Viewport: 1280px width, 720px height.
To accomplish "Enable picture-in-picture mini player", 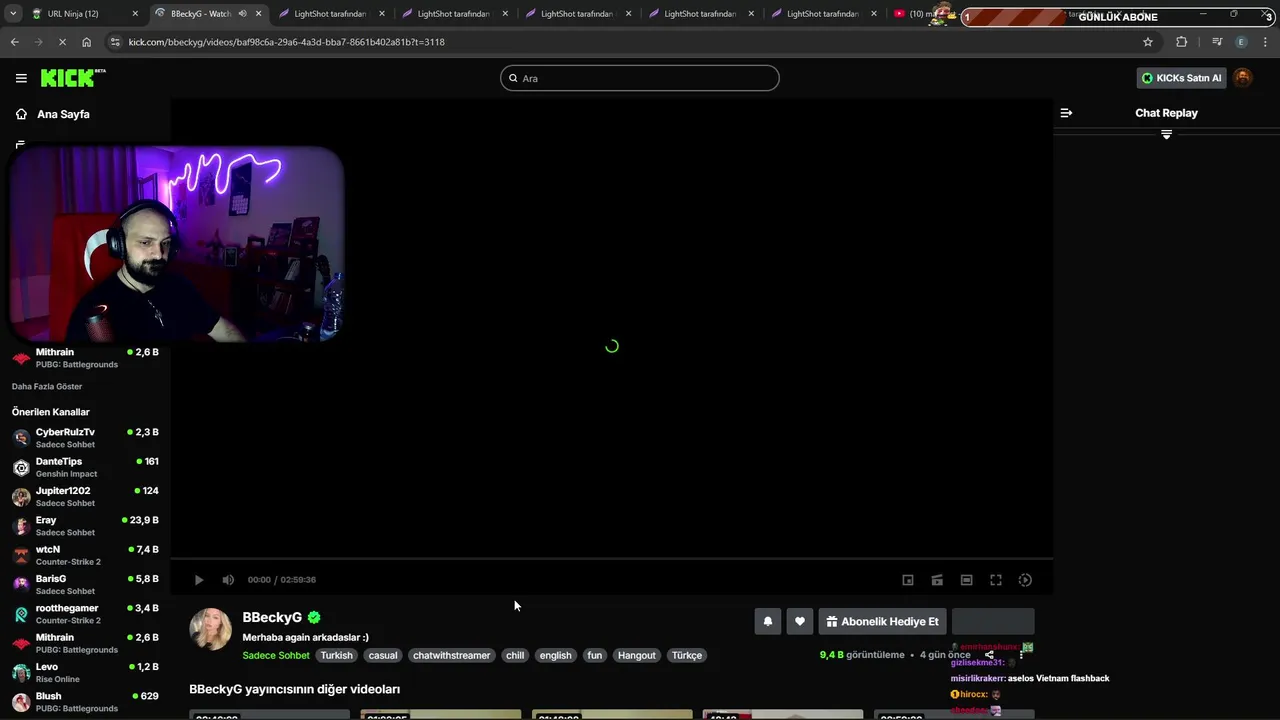I will pyautogui.click(x=908, y=580).
